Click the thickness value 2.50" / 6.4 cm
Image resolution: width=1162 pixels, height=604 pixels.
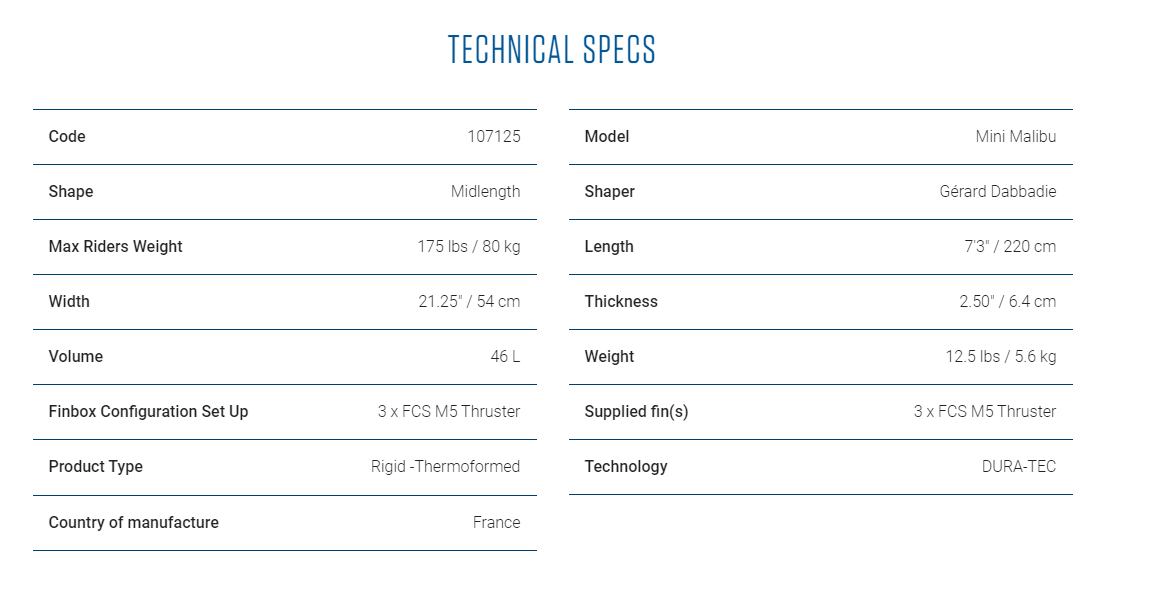pyautogui.click(x=1008, y=301)
